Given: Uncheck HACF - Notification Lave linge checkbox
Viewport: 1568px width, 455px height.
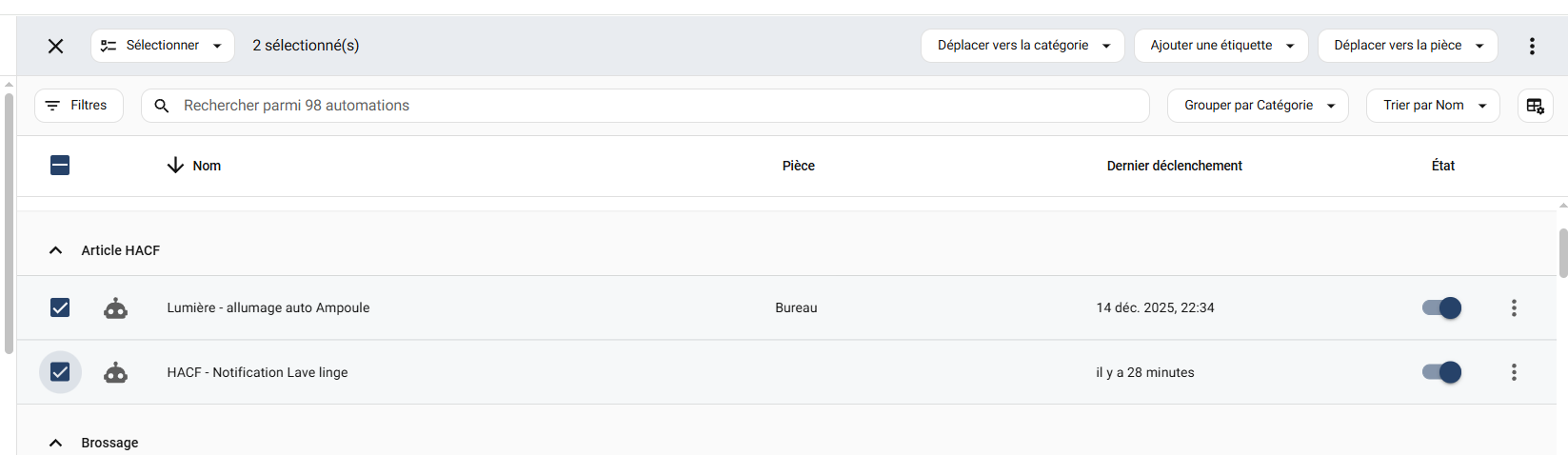Looking at the screenshot, I should 60,372.
